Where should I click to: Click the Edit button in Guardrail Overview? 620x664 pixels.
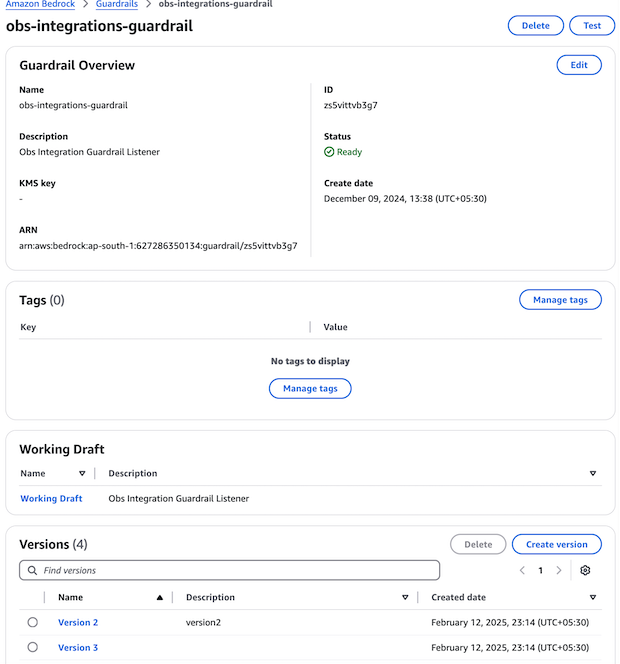(579, 65)
